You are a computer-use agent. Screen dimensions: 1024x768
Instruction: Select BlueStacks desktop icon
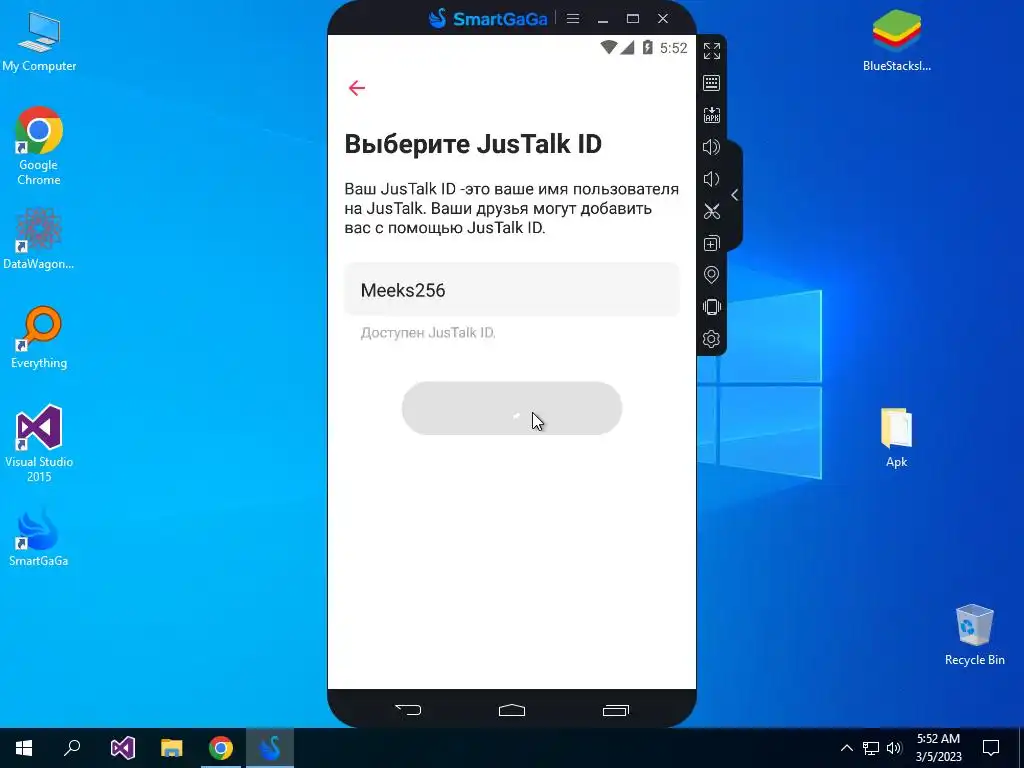pos(897,40)
